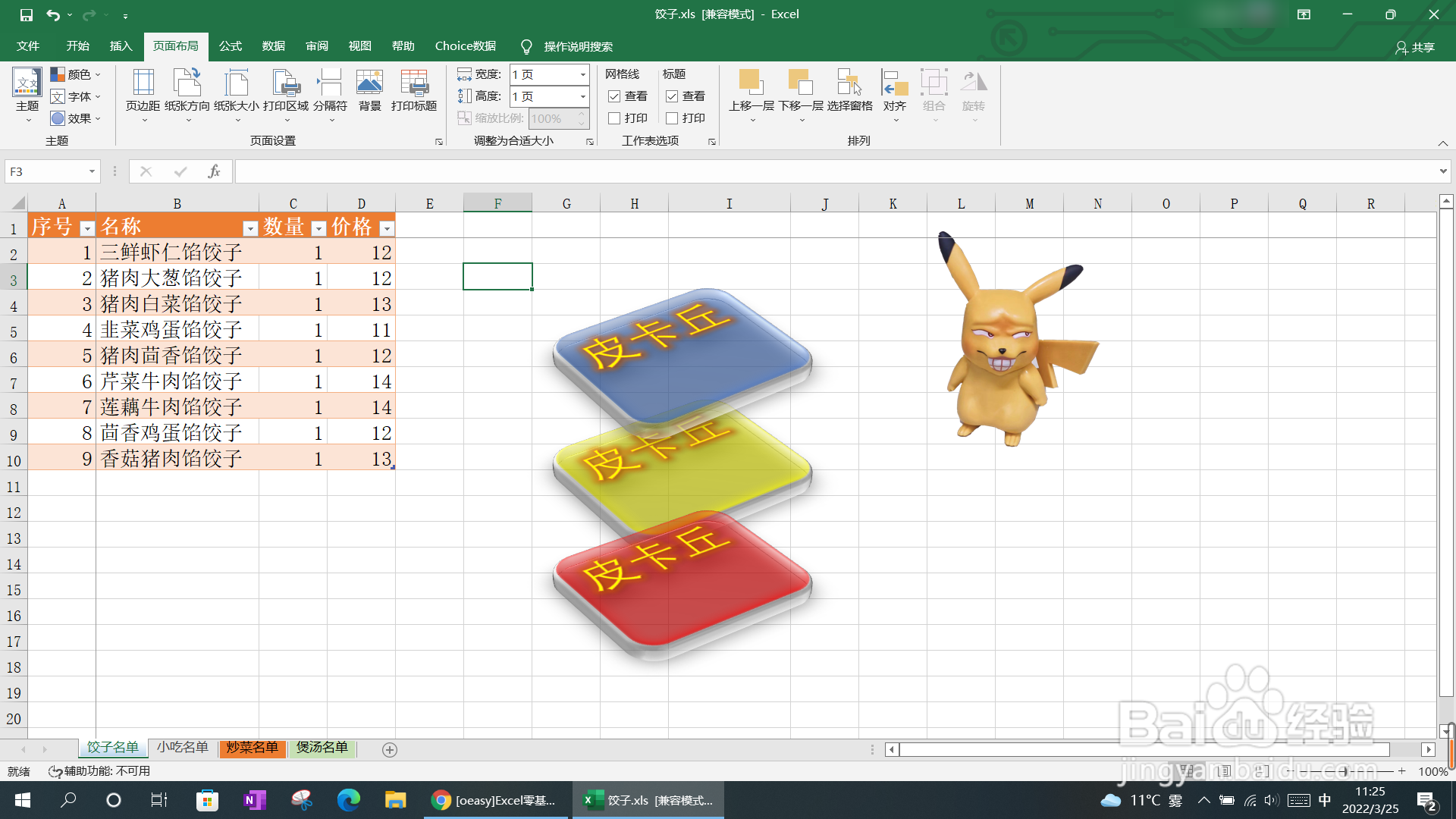Toggle 网格线 查看 checkbox
This screenshot has width=1456, height=819.
(614, 96)
